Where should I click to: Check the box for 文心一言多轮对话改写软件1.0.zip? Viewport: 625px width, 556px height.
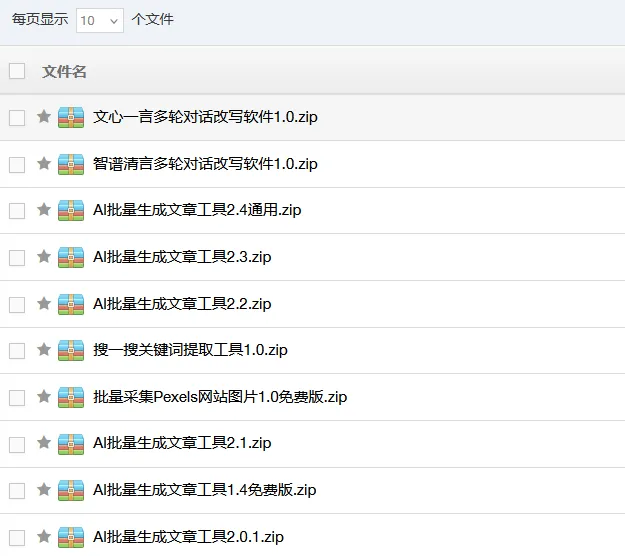(17, 118)
